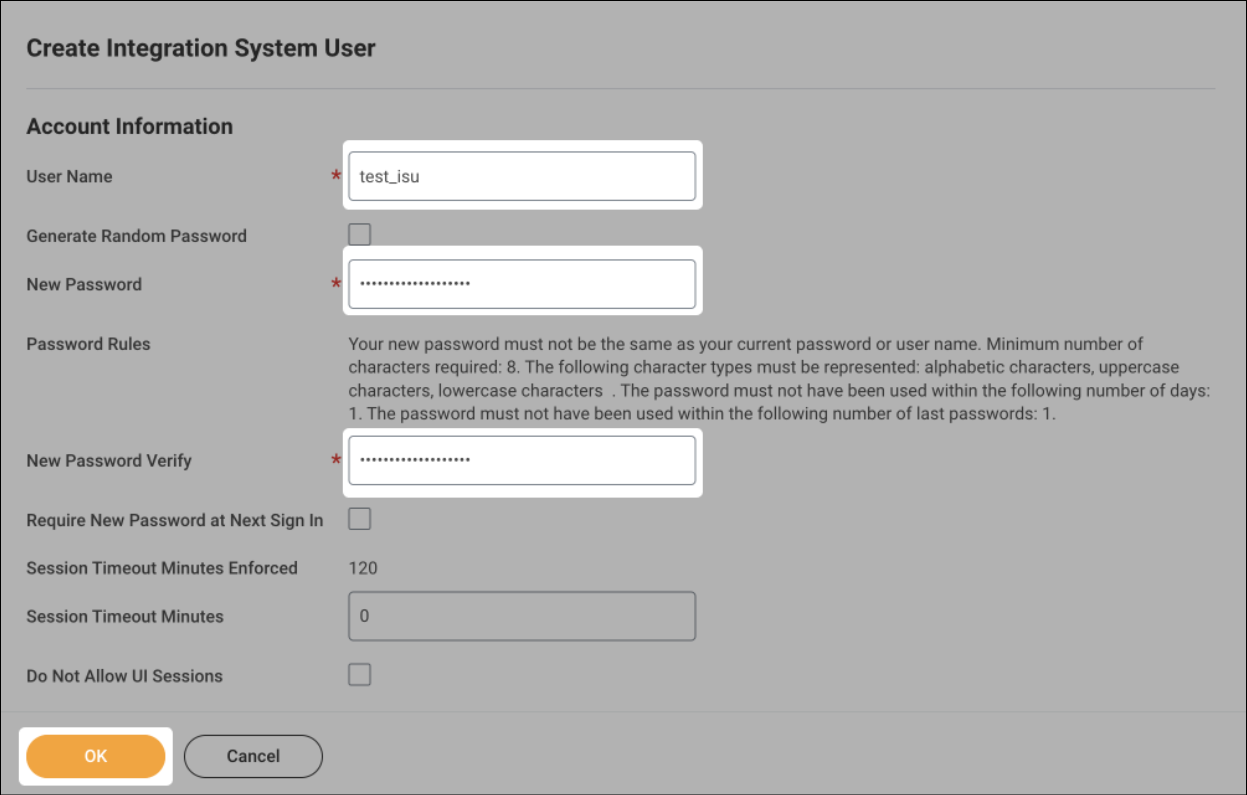Viewport: 1247px width, 795px height.
Task: Click the User Name input field
Action: 521,176
